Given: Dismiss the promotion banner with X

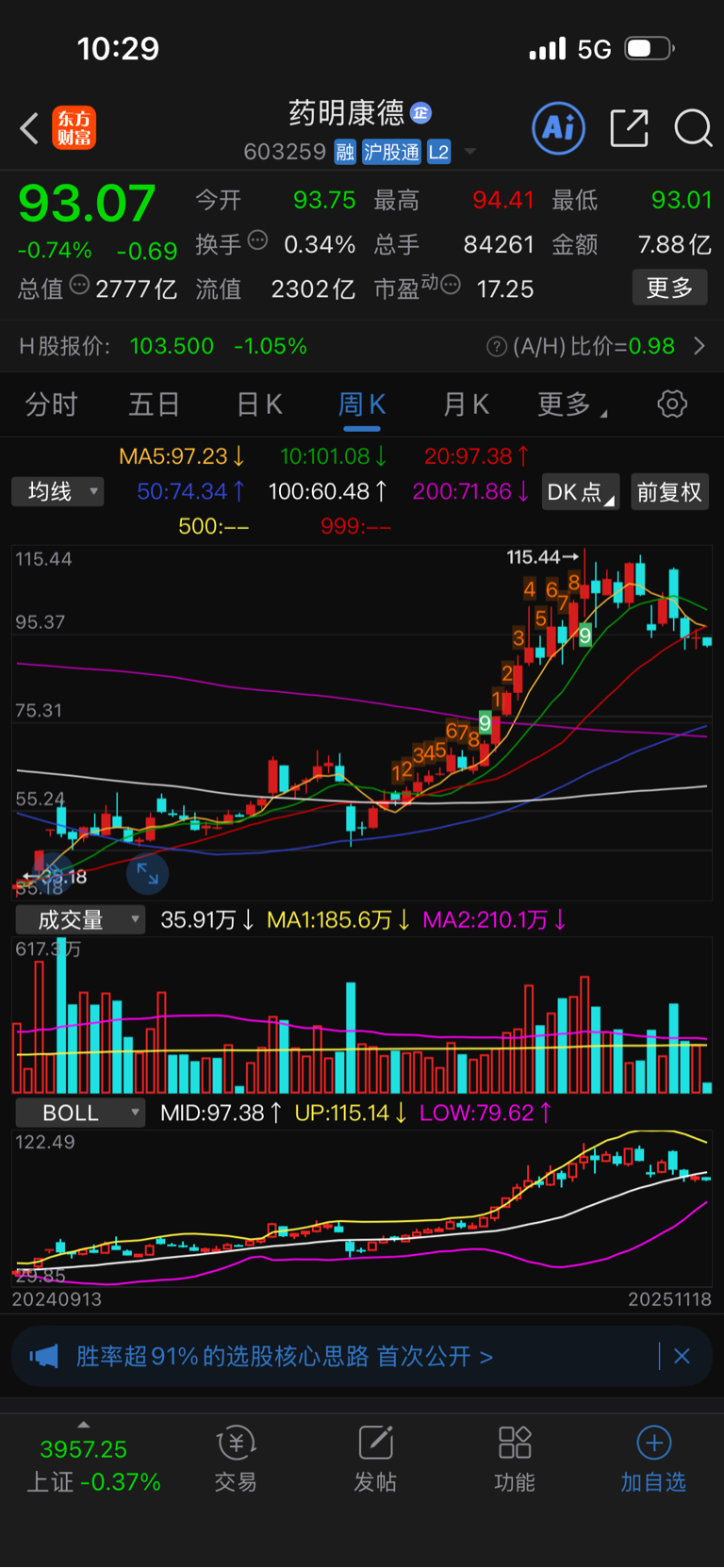Looking at the screenshot, I should coord(683,1356).
